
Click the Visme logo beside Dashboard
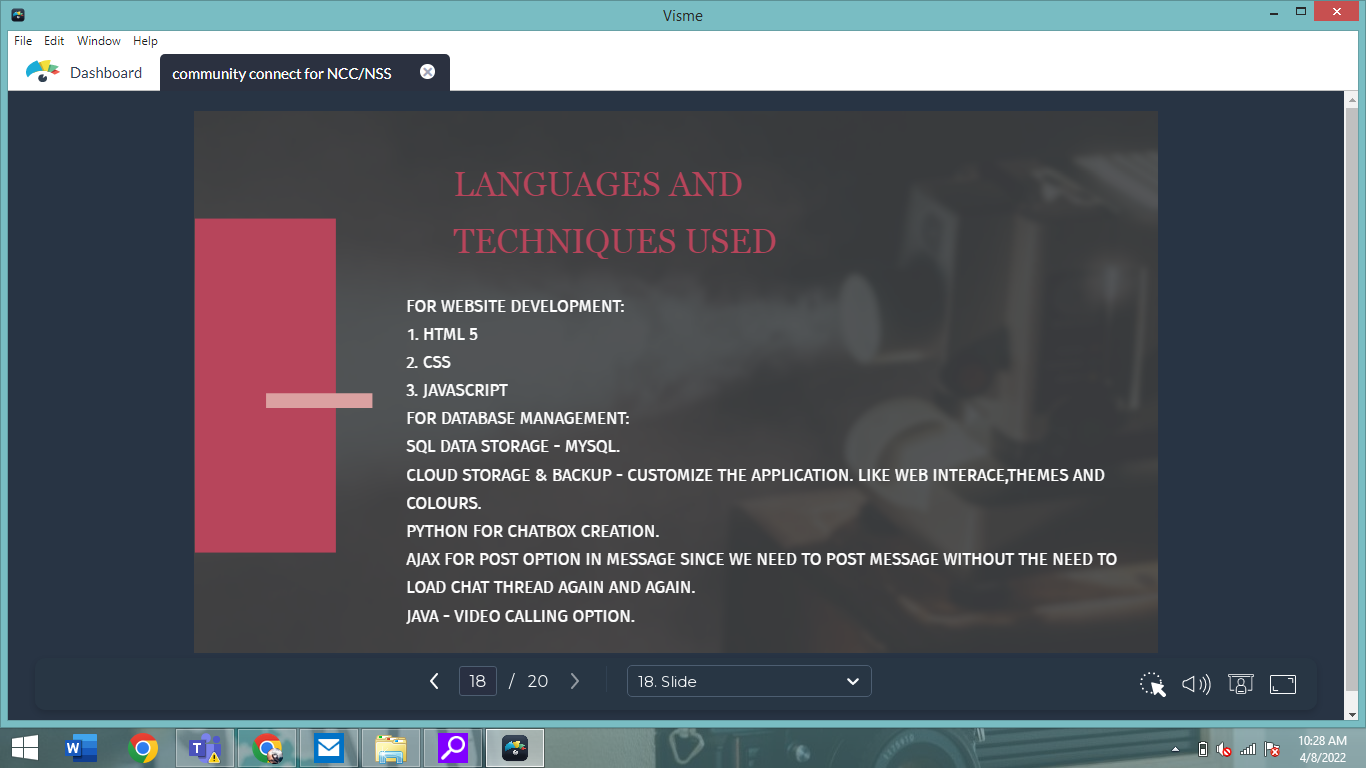coord(42,72)
